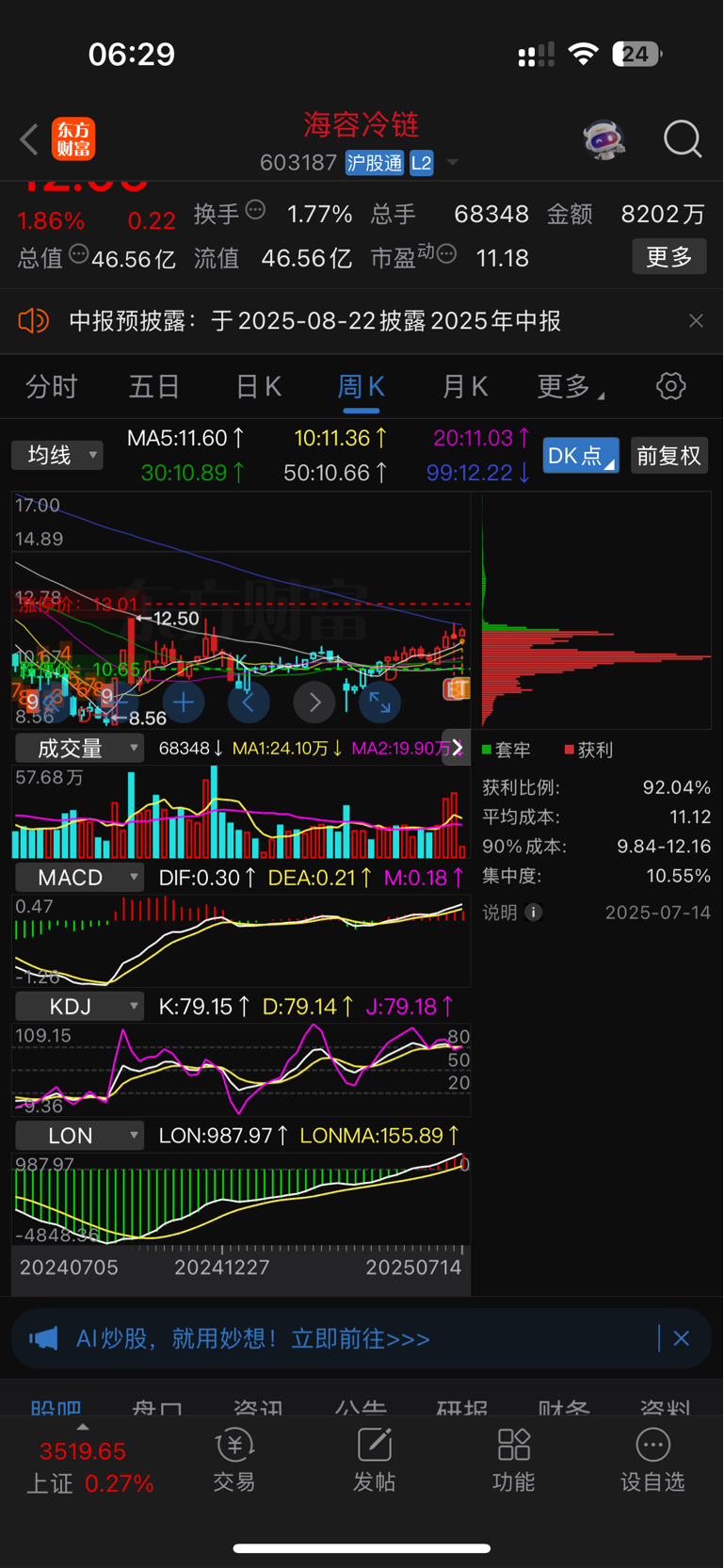This screenshot has width=724, height=1568.
Task: Open the 成交量 indicator dropdown
Action: 79,749
